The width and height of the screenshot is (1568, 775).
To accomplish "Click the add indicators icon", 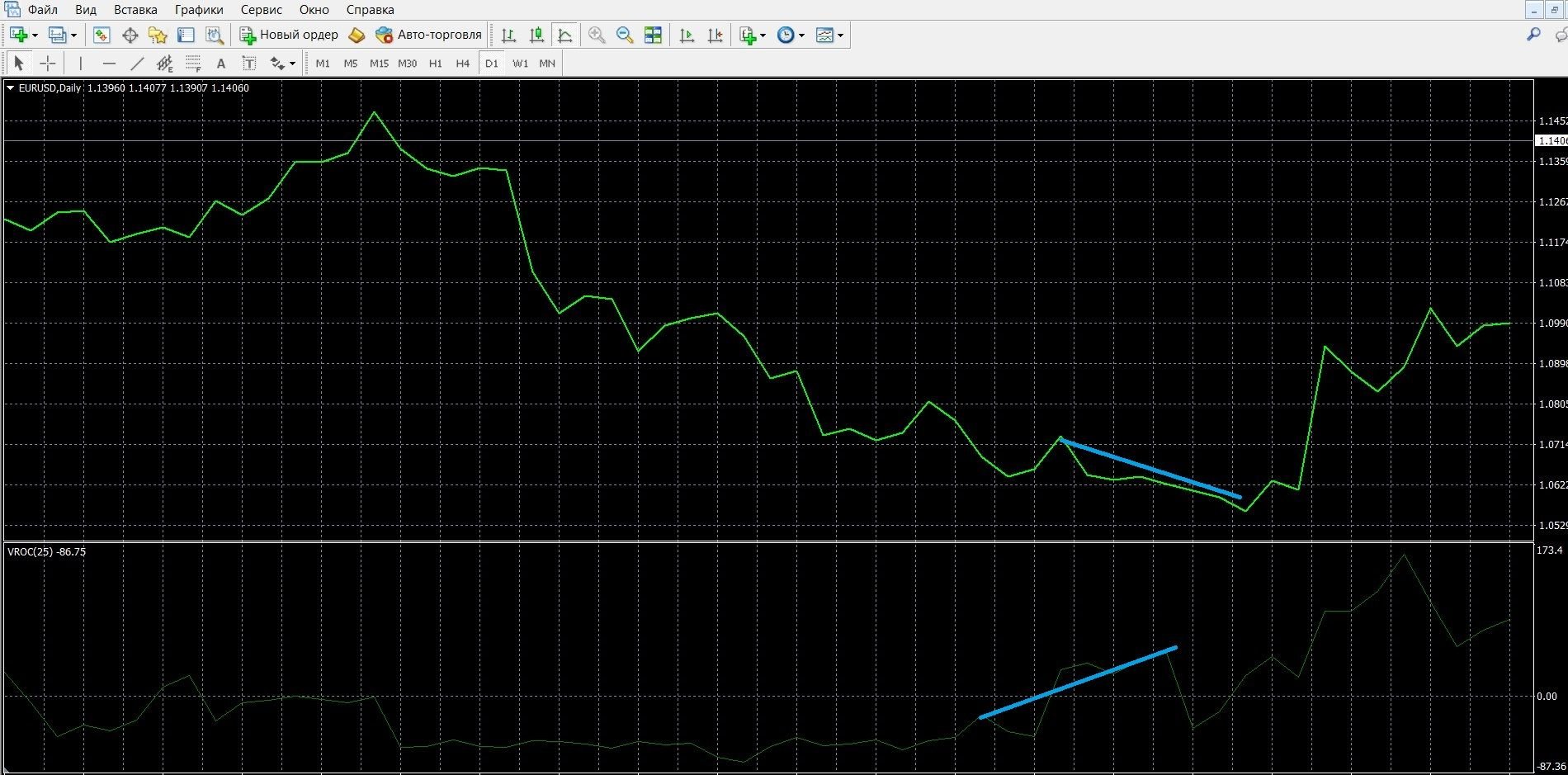I will point(748,35).
